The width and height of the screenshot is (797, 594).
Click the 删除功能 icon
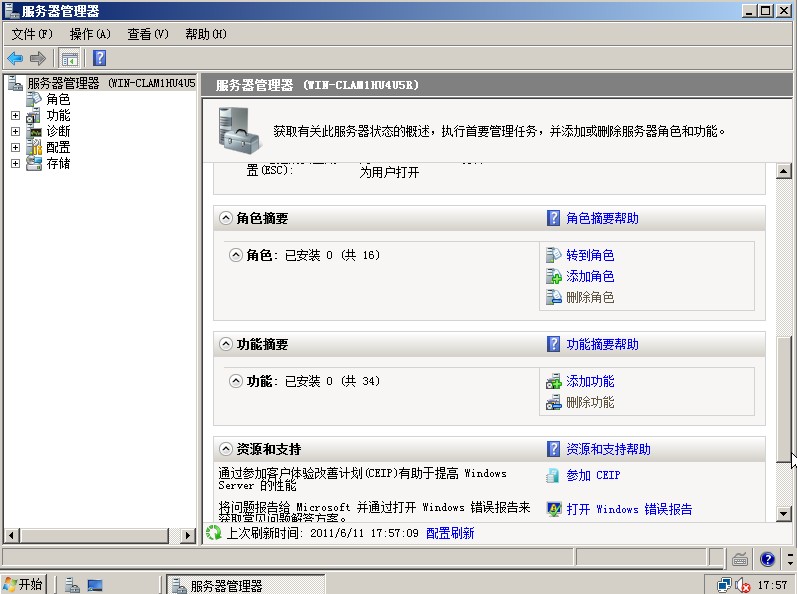point(553,402)
